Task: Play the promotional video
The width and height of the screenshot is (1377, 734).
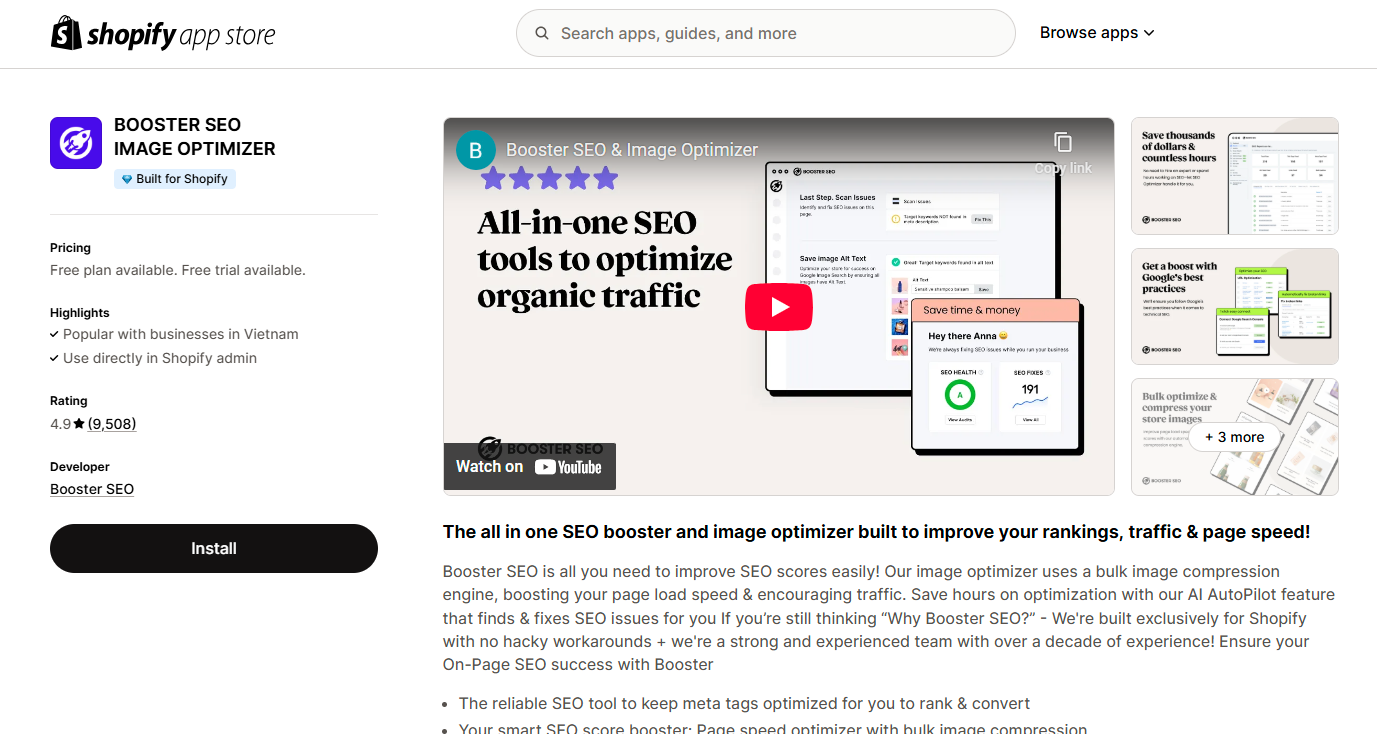Action: coord(778,306)
